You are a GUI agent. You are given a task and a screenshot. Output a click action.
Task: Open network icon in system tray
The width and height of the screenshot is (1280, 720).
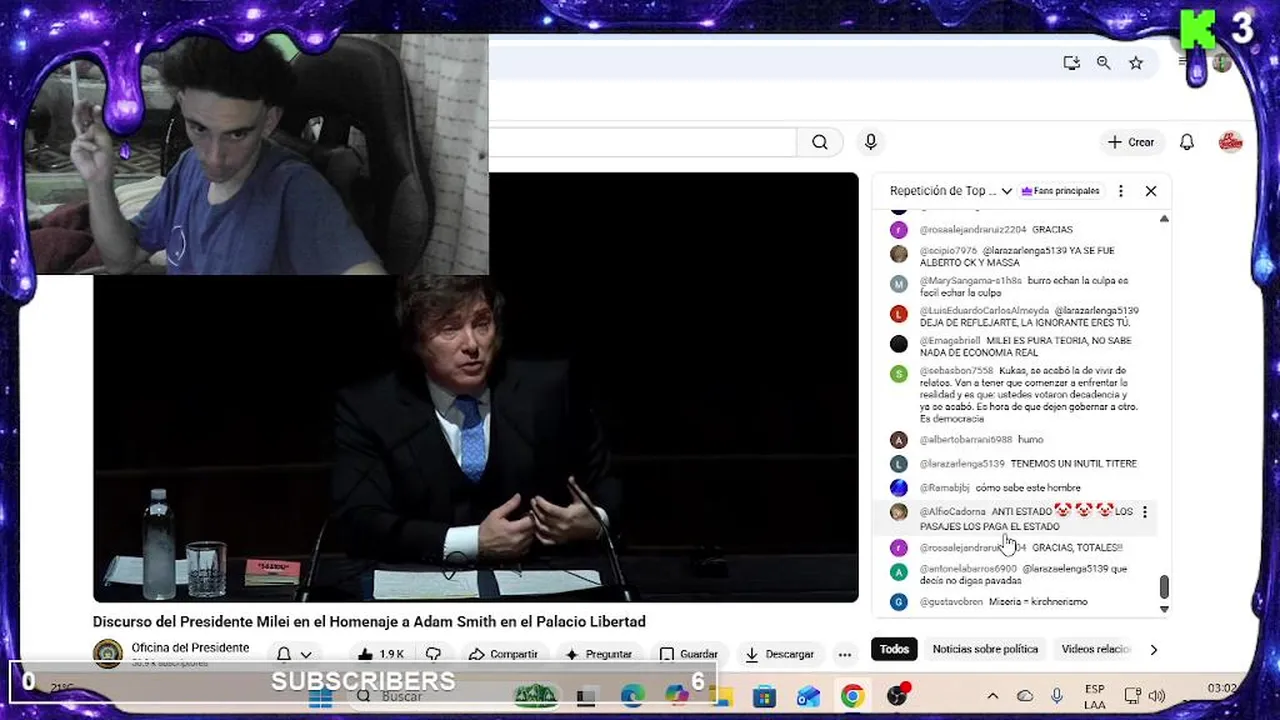1133,696
